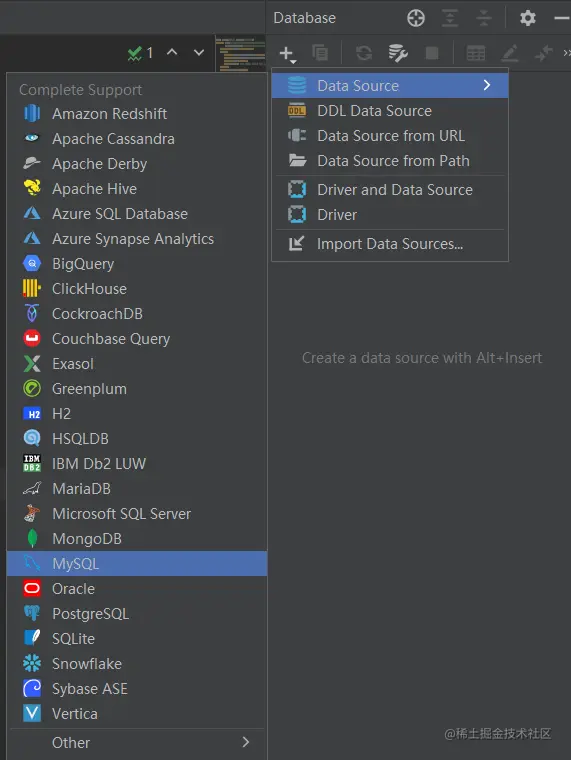The image size is (571, 760).
Task: Select the highlighted MySQL entry
Action: click(137, 564)
